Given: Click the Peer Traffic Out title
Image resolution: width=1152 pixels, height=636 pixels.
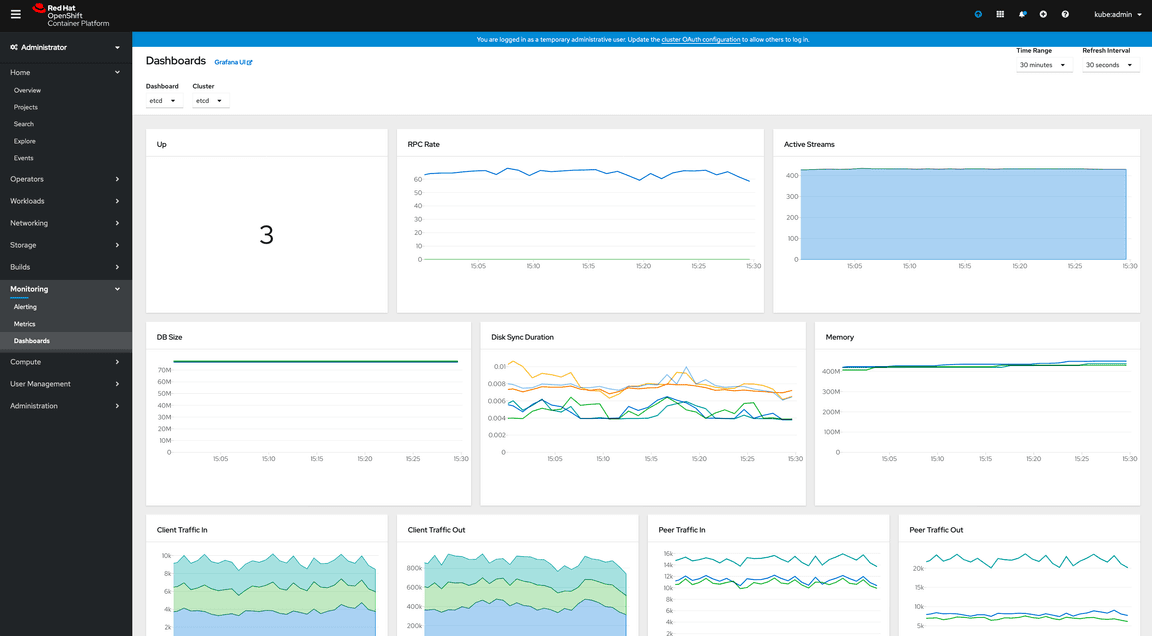Looking at the screenshot, I should click(936, 530).
